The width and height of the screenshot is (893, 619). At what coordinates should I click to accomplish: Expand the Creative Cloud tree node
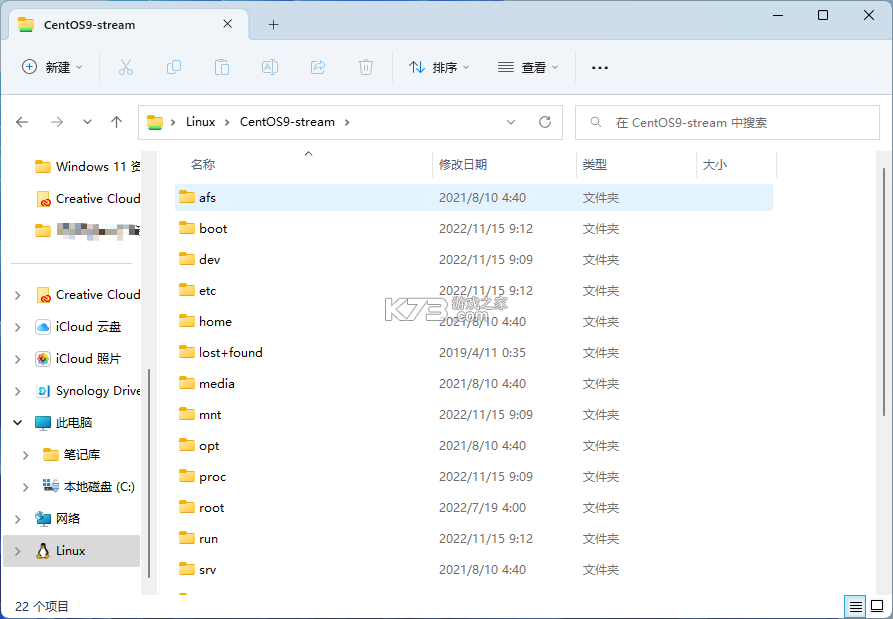18,295
